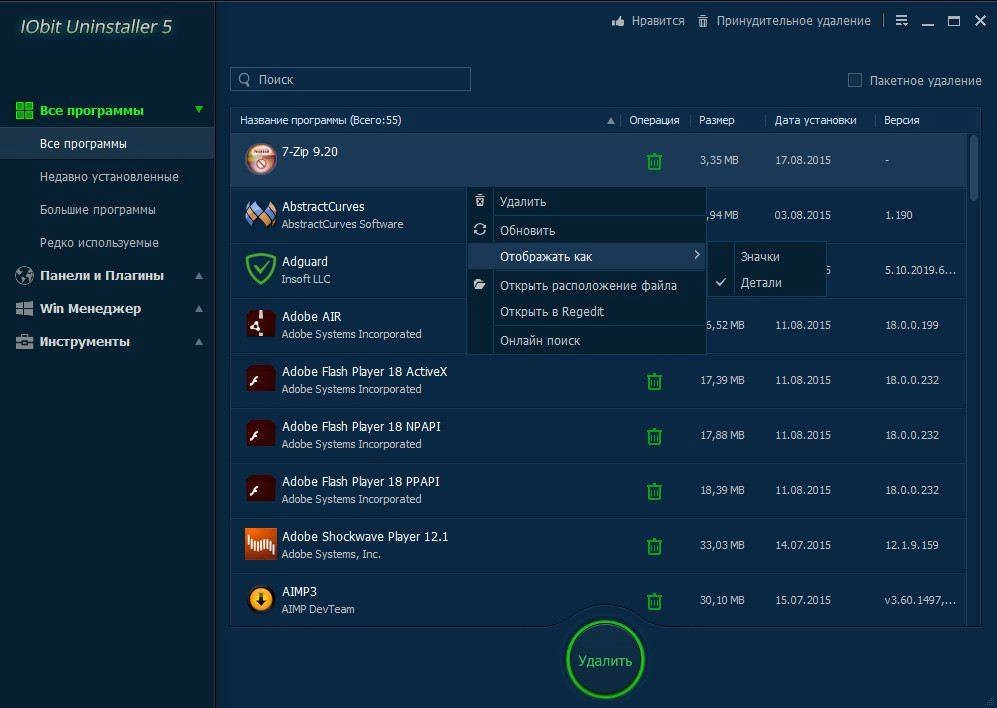The image size is (997, 708).
Task: Click the green grid icon beside Все программы
Action: (24, 111)
